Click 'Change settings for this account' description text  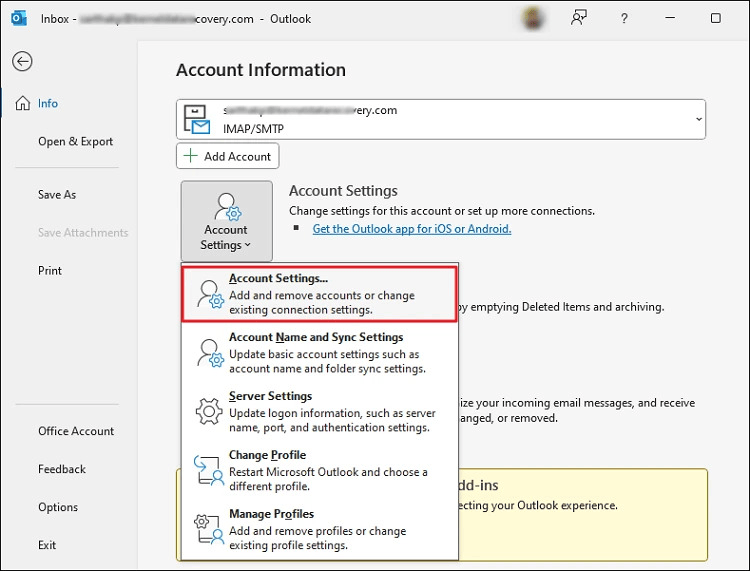(442, 211)
